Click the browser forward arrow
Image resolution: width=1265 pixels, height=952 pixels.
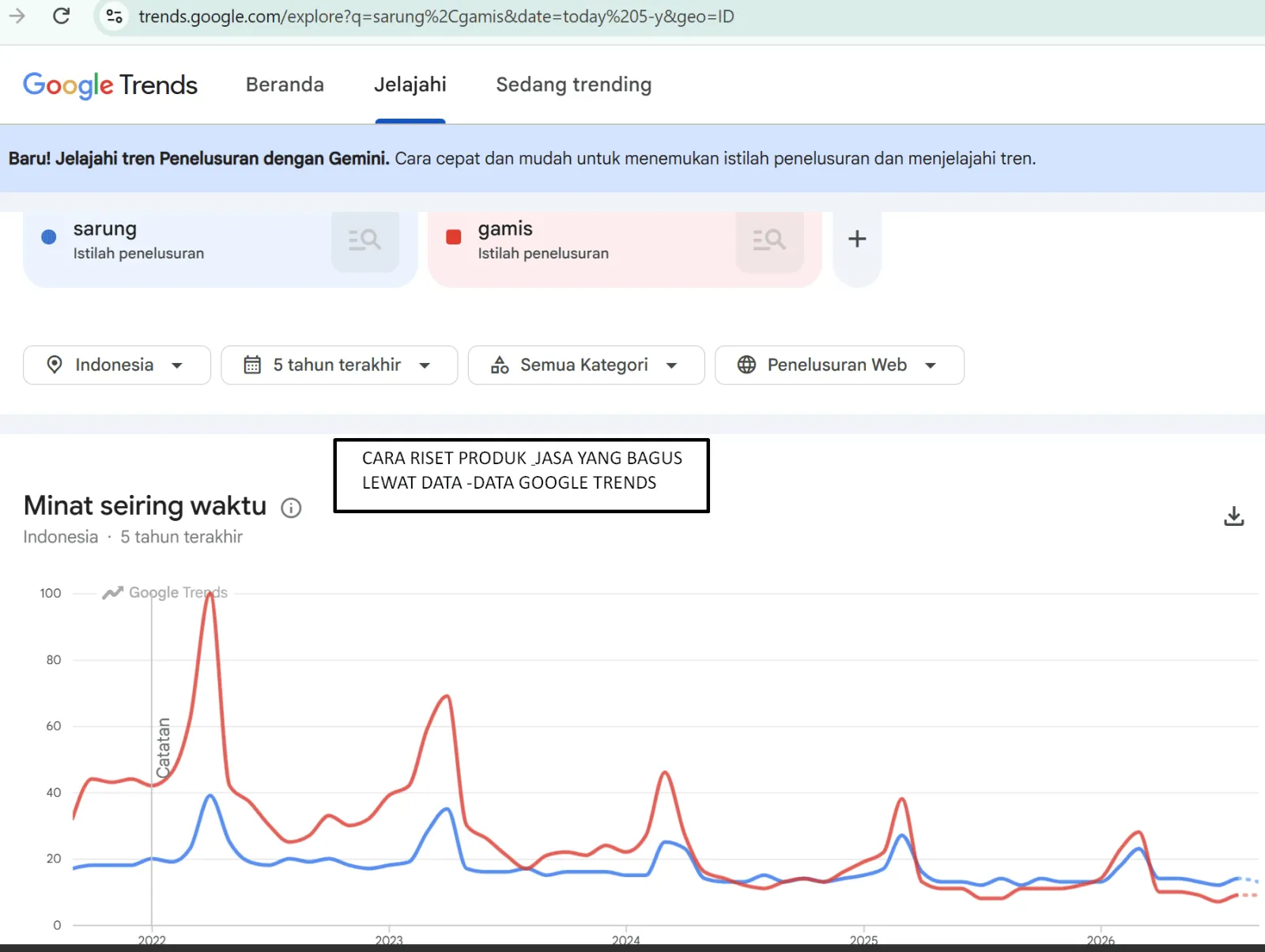[x=17, y=16]
